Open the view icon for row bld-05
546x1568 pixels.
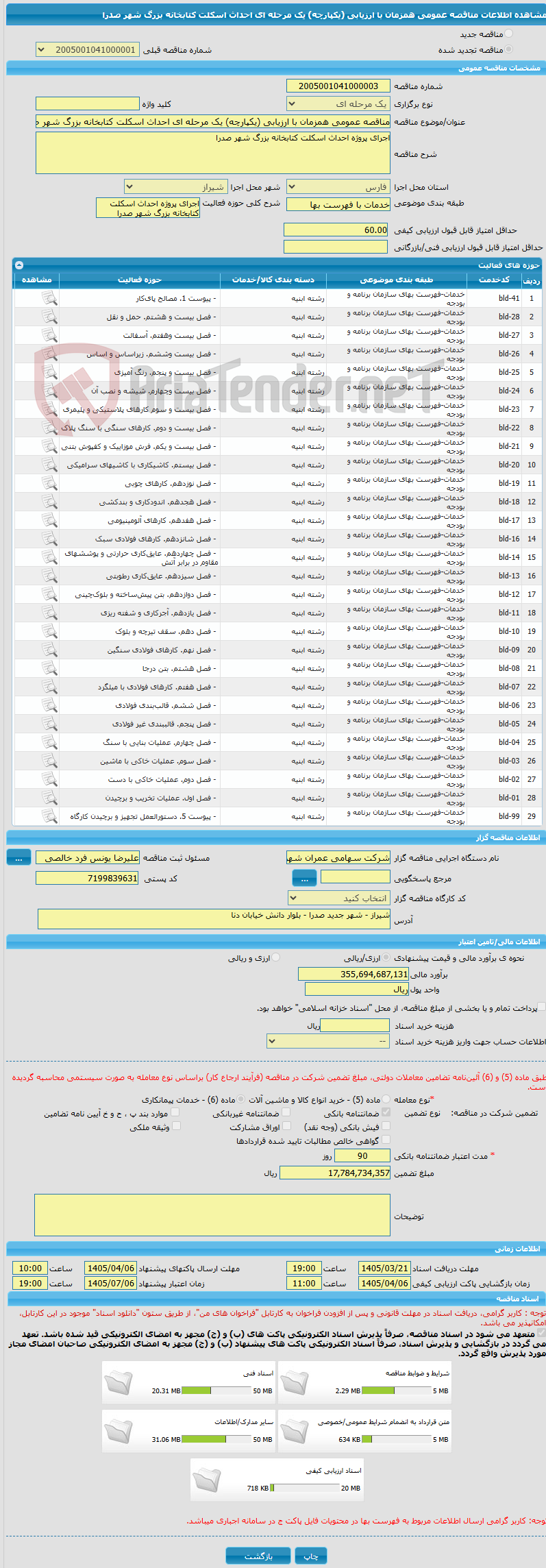[49, 724]
